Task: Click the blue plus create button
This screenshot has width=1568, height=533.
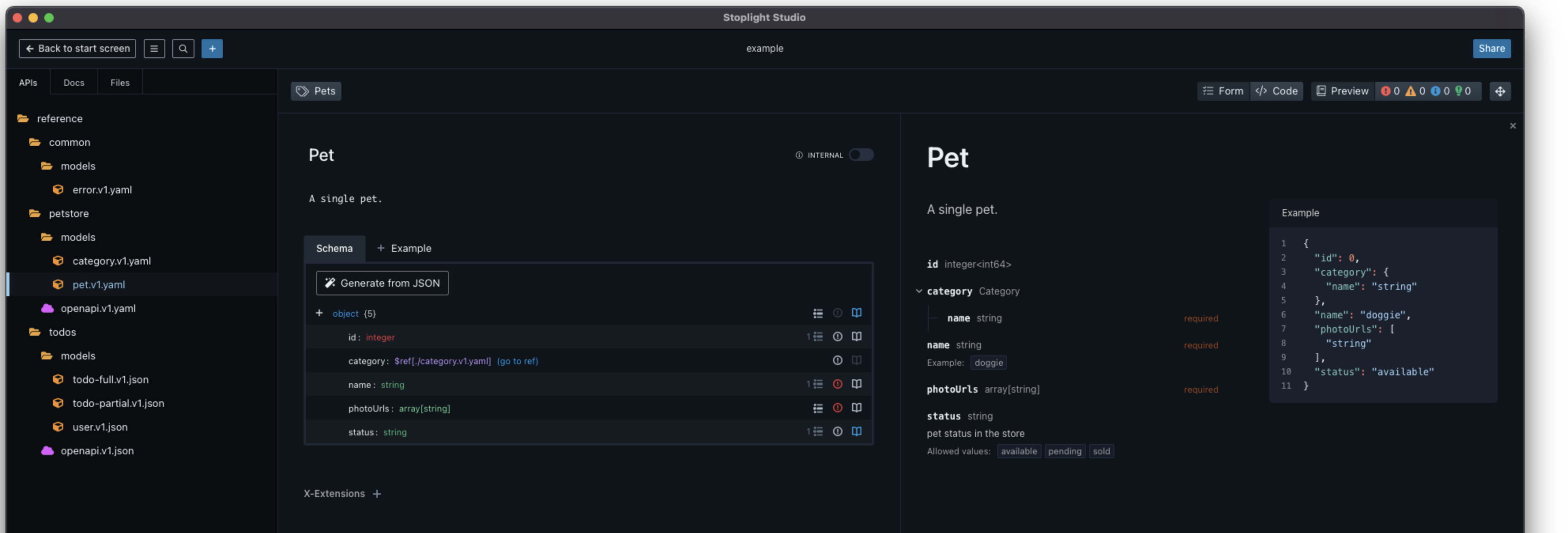Action: pos(212,49)
